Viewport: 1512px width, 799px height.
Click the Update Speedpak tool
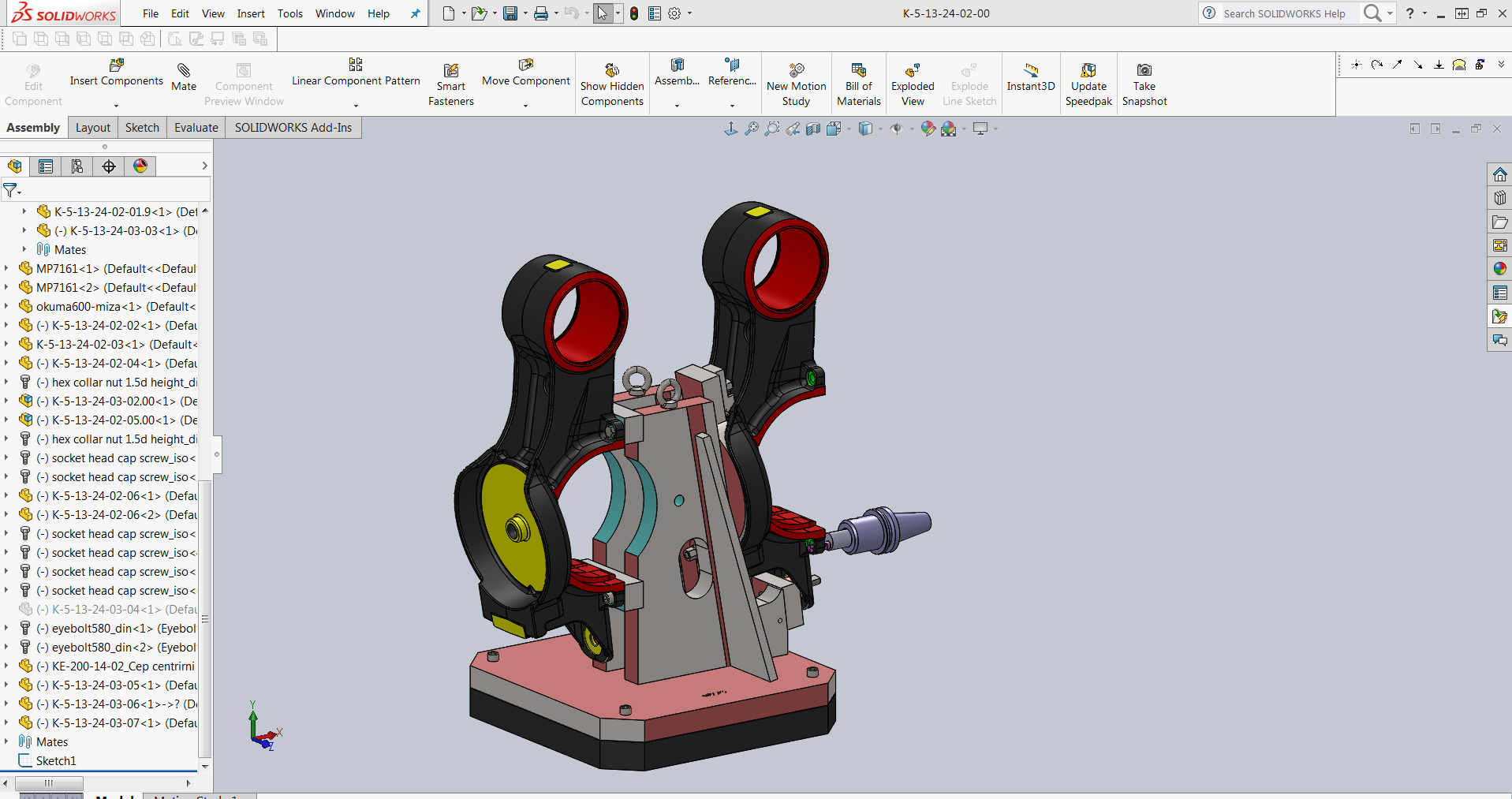pos(1088,85)
